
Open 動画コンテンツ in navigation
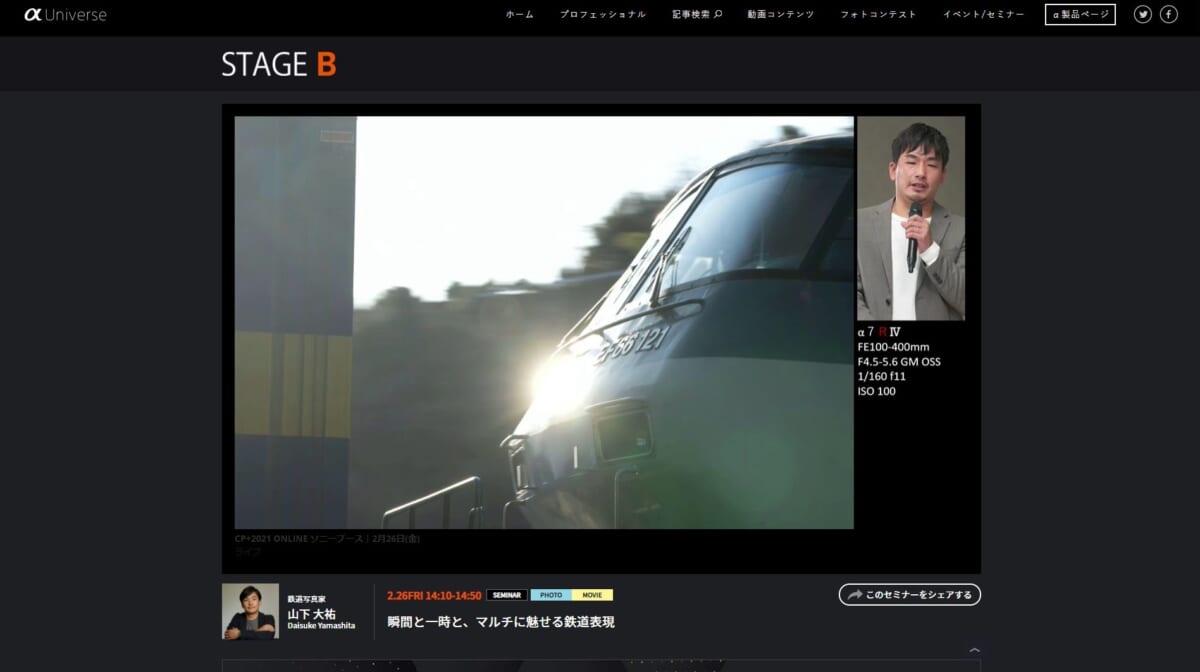[x=780, y=14]
